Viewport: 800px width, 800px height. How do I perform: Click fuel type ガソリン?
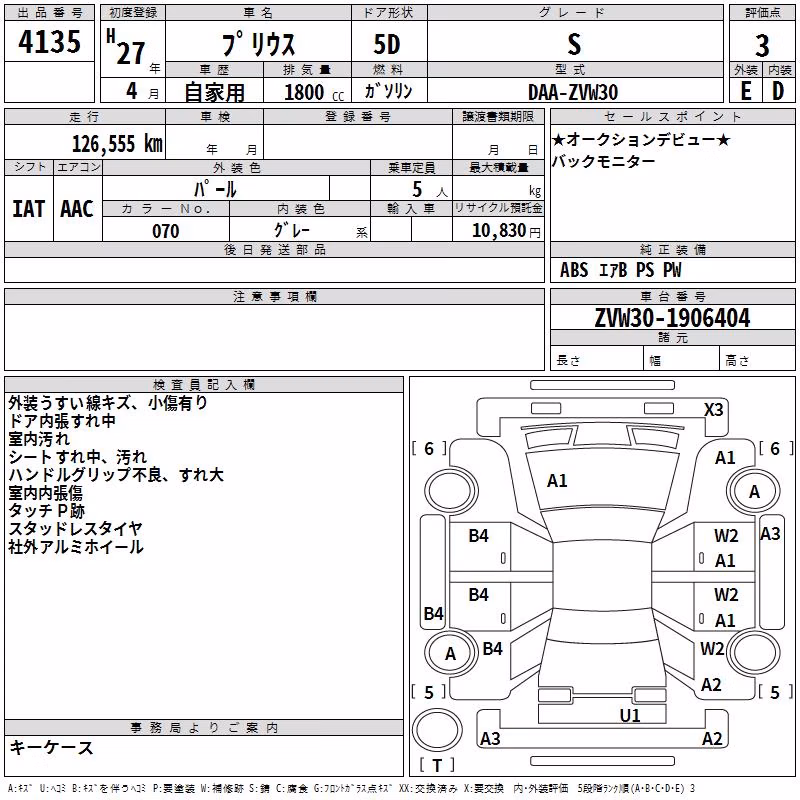[x=388, y=91]
